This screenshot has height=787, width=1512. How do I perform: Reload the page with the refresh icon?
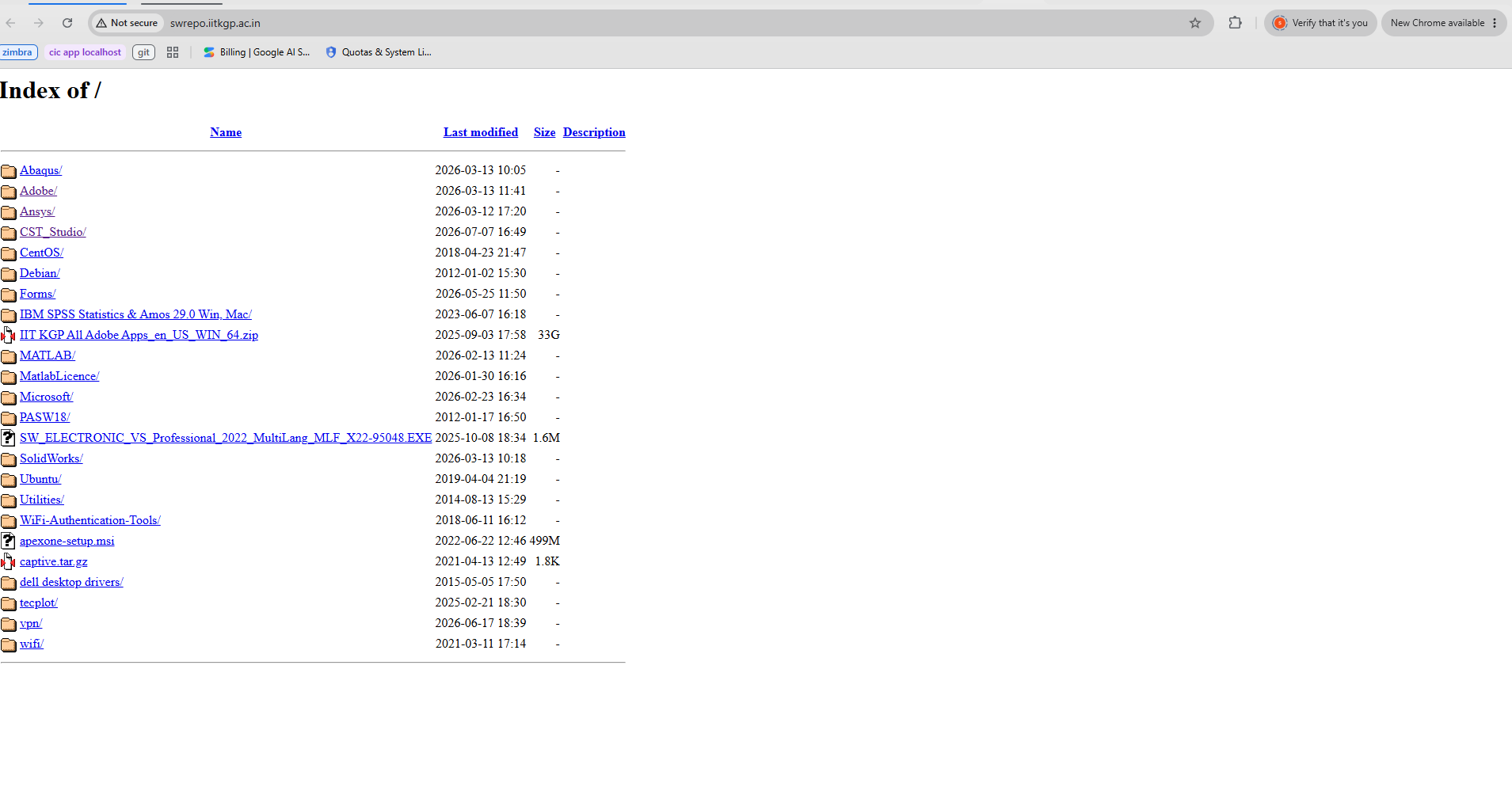click(67, 23)
